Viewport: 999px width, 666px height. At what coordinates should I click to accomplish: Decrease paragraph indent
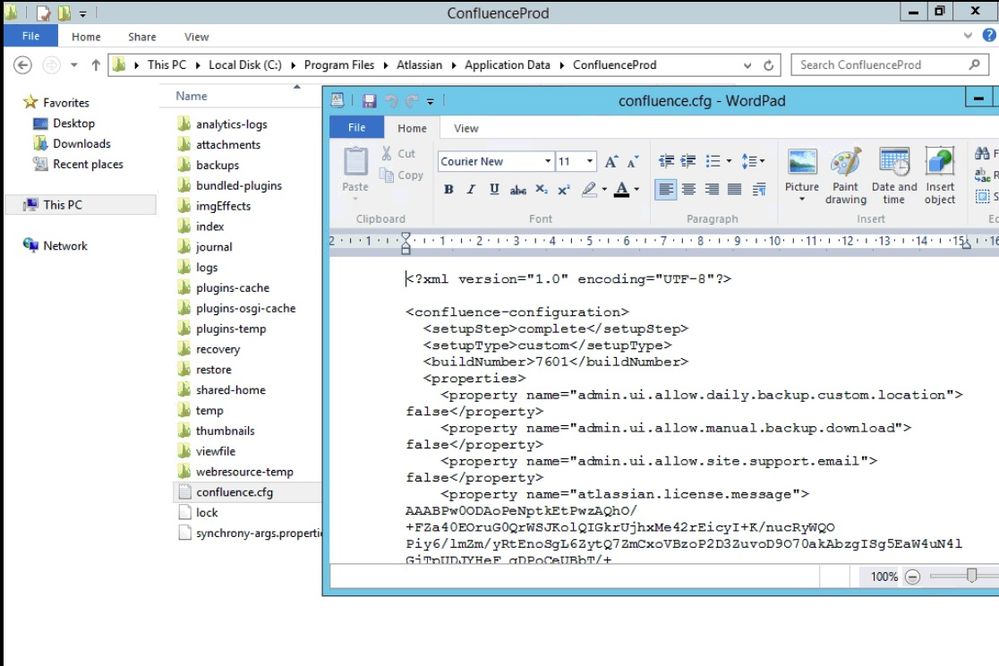(666, 161)
